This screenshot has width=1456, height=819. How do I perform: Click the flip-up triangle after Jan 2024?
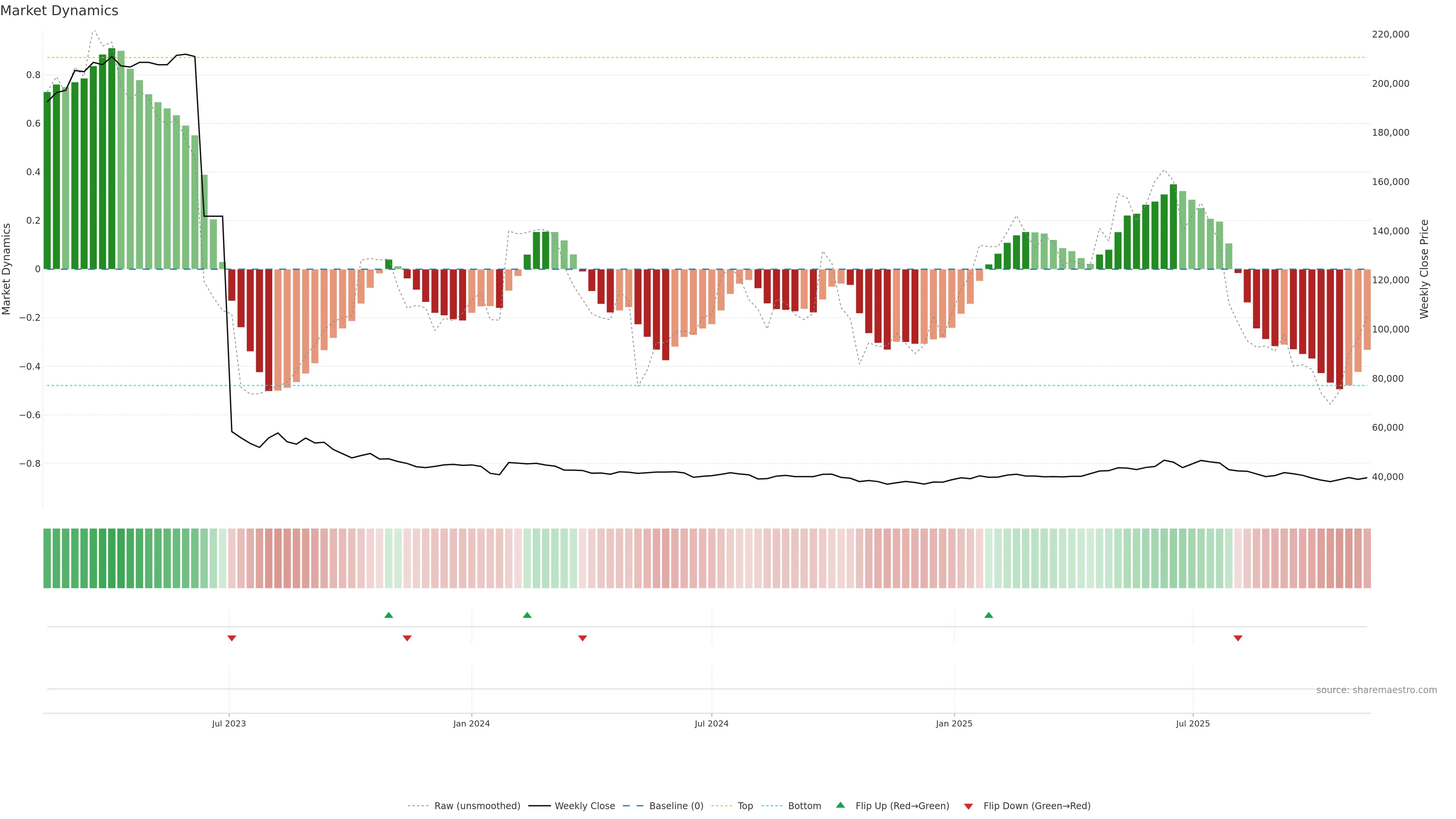point(527,615)
